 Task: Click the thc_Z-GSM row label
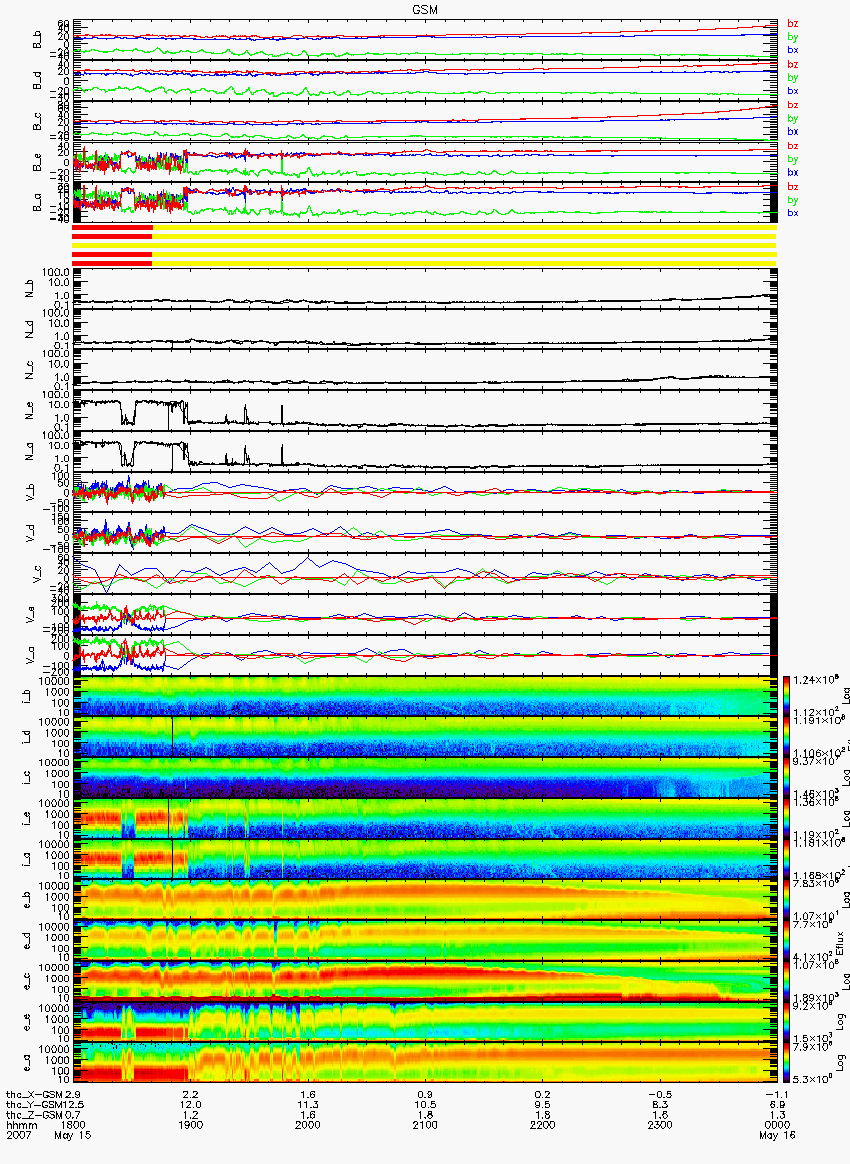click(34, 1115)
